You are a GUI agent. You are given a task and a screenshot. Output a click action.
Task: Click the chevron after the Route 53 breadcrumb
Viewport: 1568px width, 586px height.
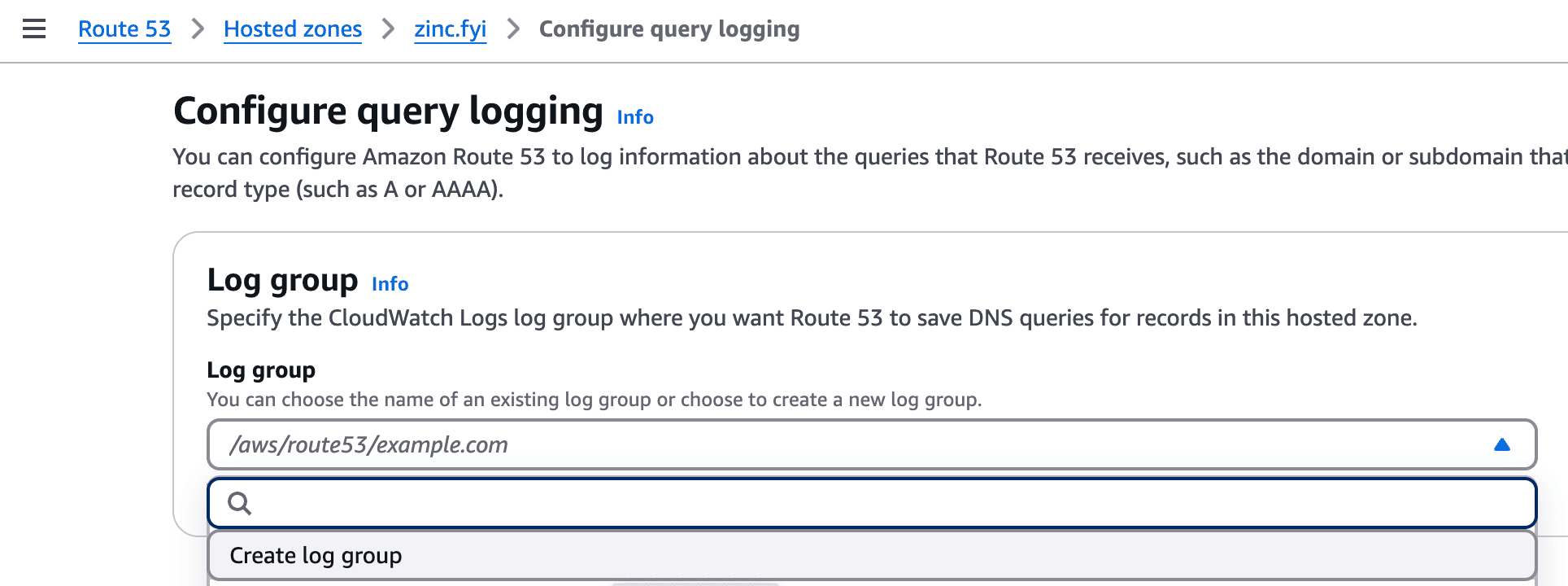tap(197, 28)
